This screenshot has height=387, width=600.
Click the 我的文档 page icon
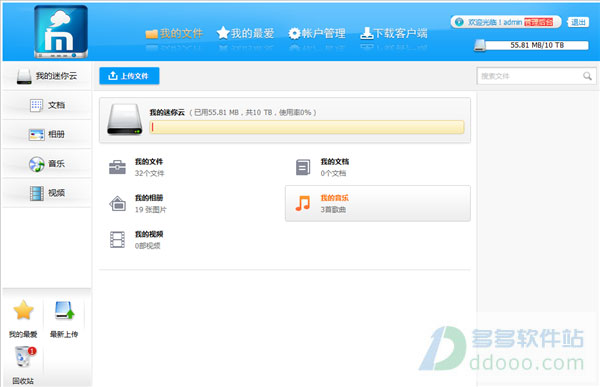pyautogui.click(x=303, y=167)
